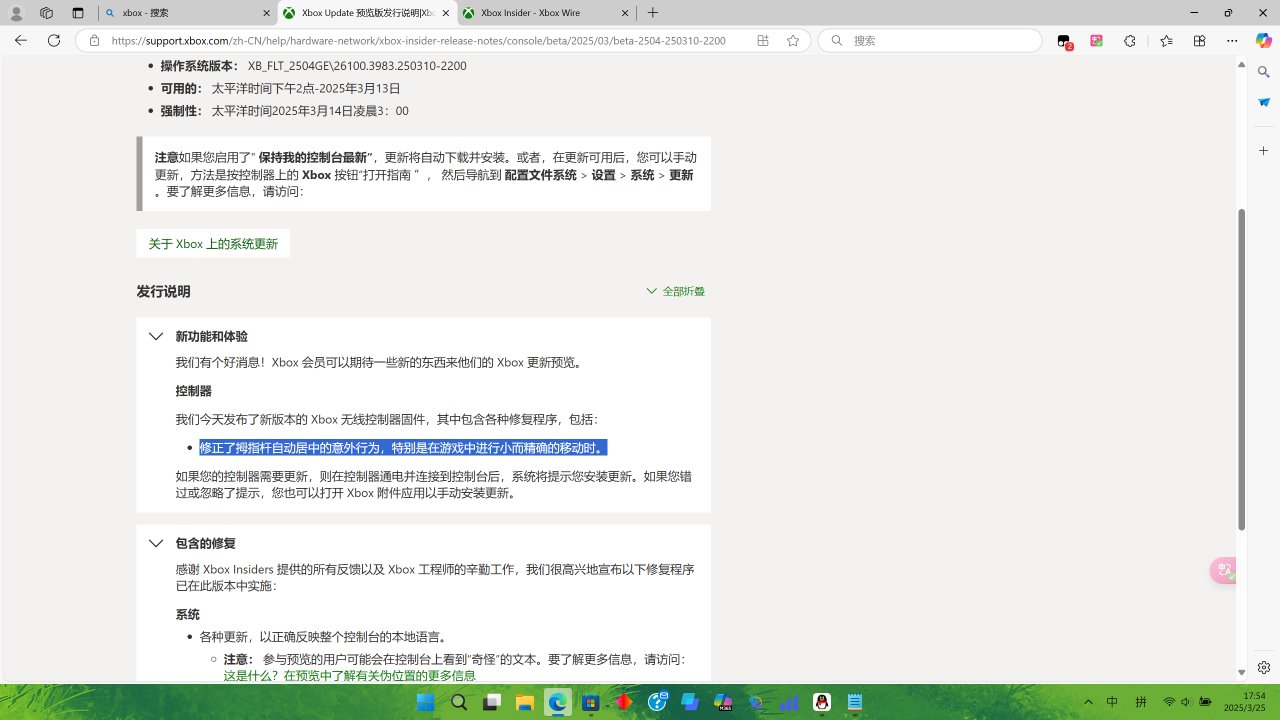The image size is (1280, 720).
Task: Open a new browser tab
Action: tap(653, 13)
